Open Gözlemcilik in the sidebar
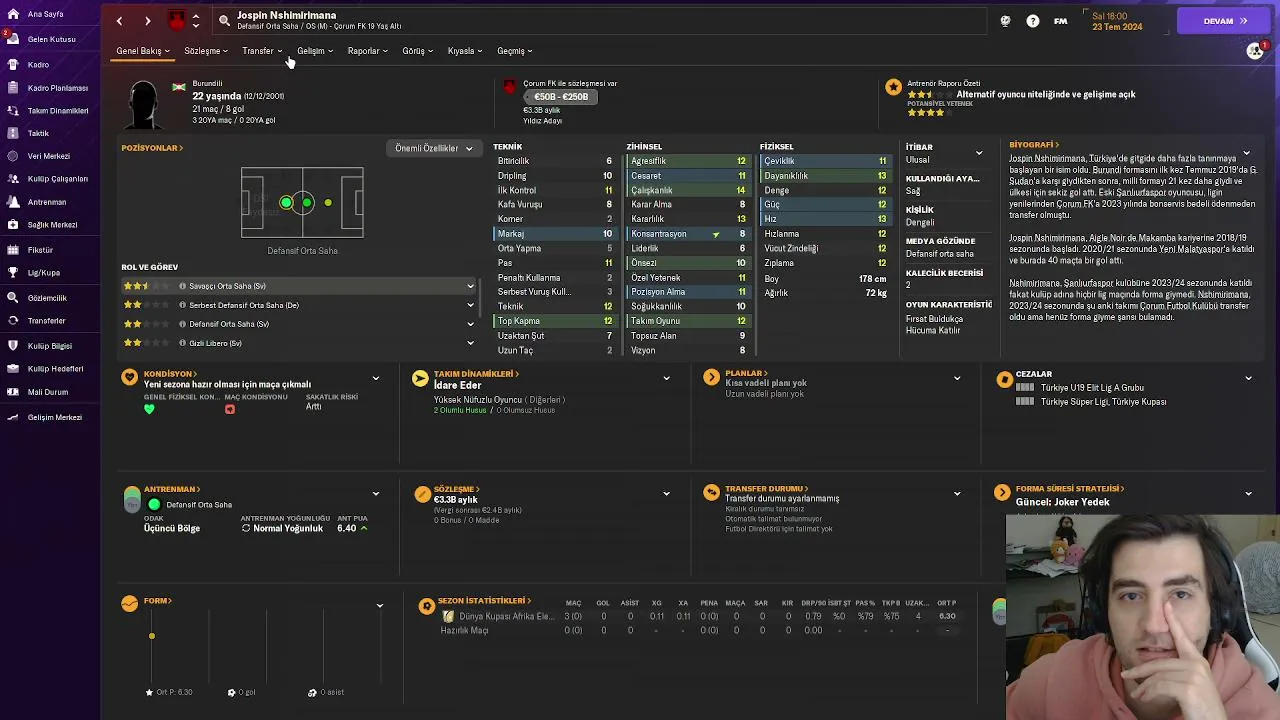 click(x=45, y=297)
